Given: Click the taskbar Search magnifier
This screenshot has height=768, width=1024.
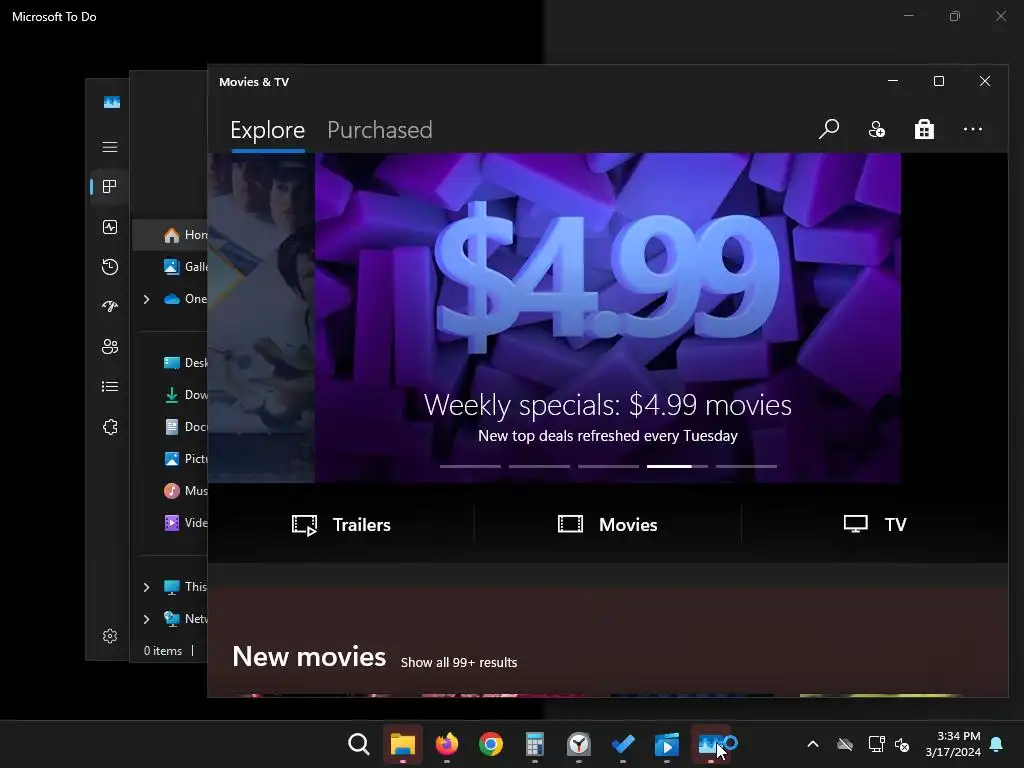Looking at the screenshot, I should [x=359, y=743].
